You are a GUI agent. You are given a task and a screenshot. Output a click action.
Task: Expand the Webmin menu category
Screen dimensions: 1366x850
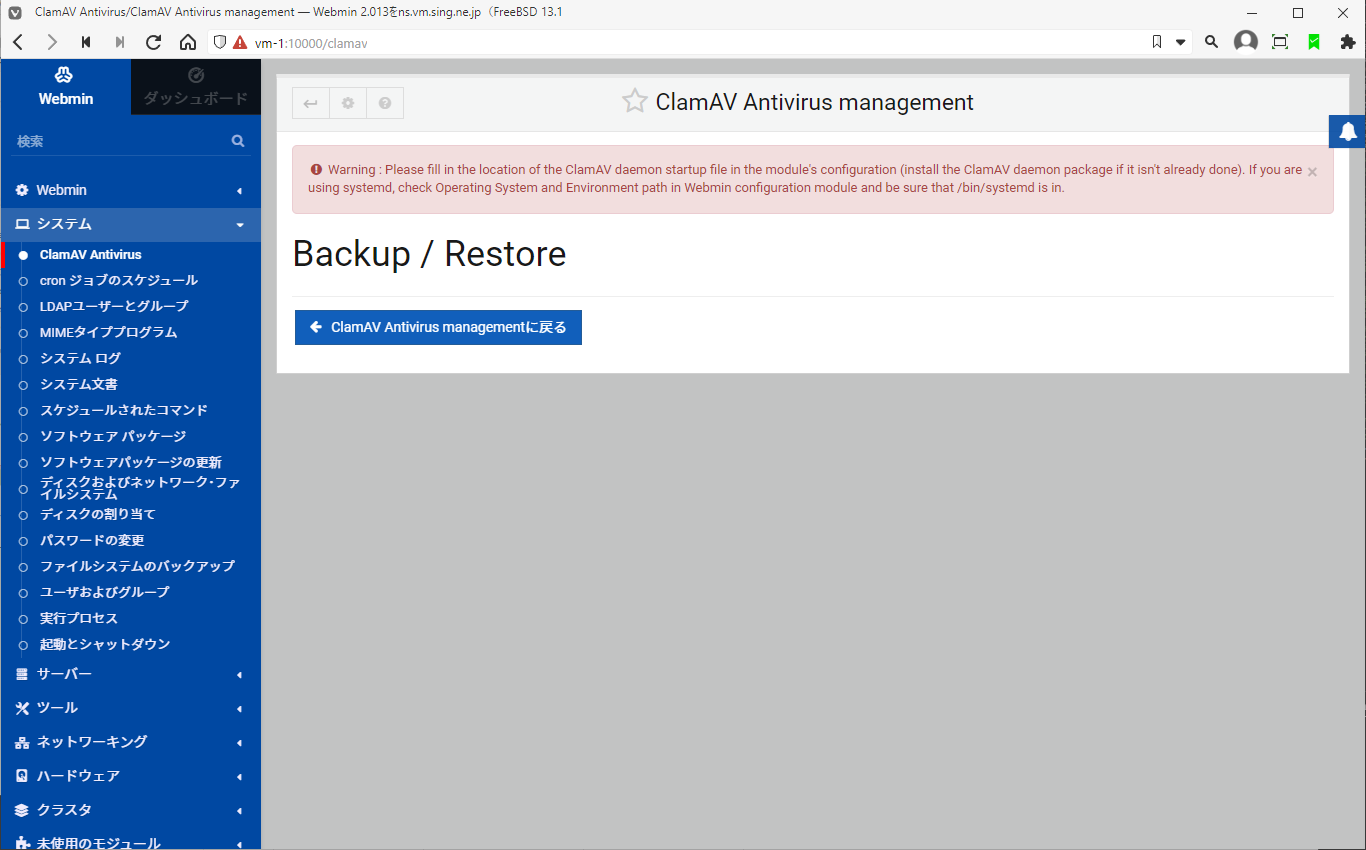pos(130,190)
